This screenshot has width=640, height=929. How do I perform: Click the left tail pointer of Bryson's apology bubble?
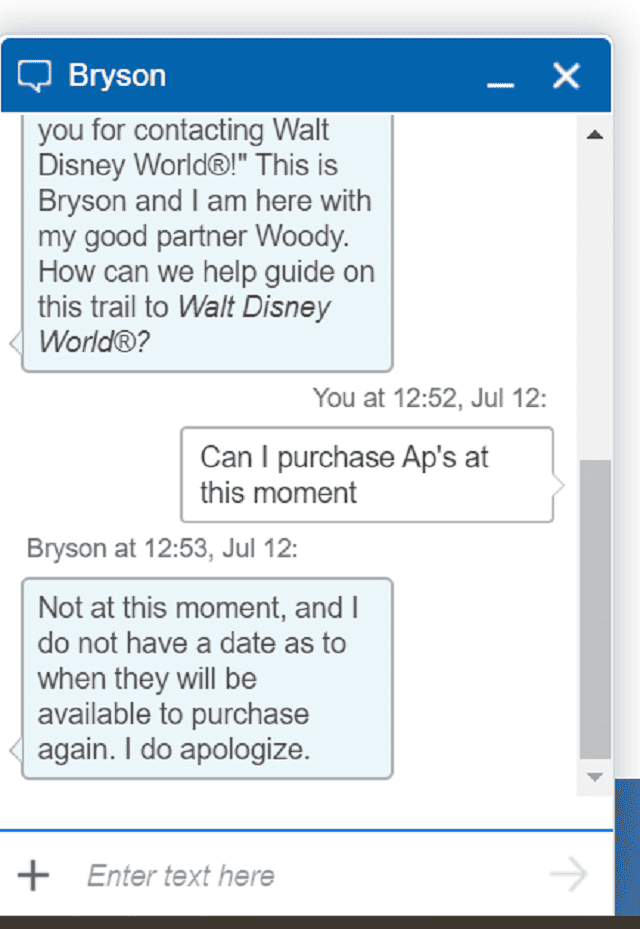[16, 750]
